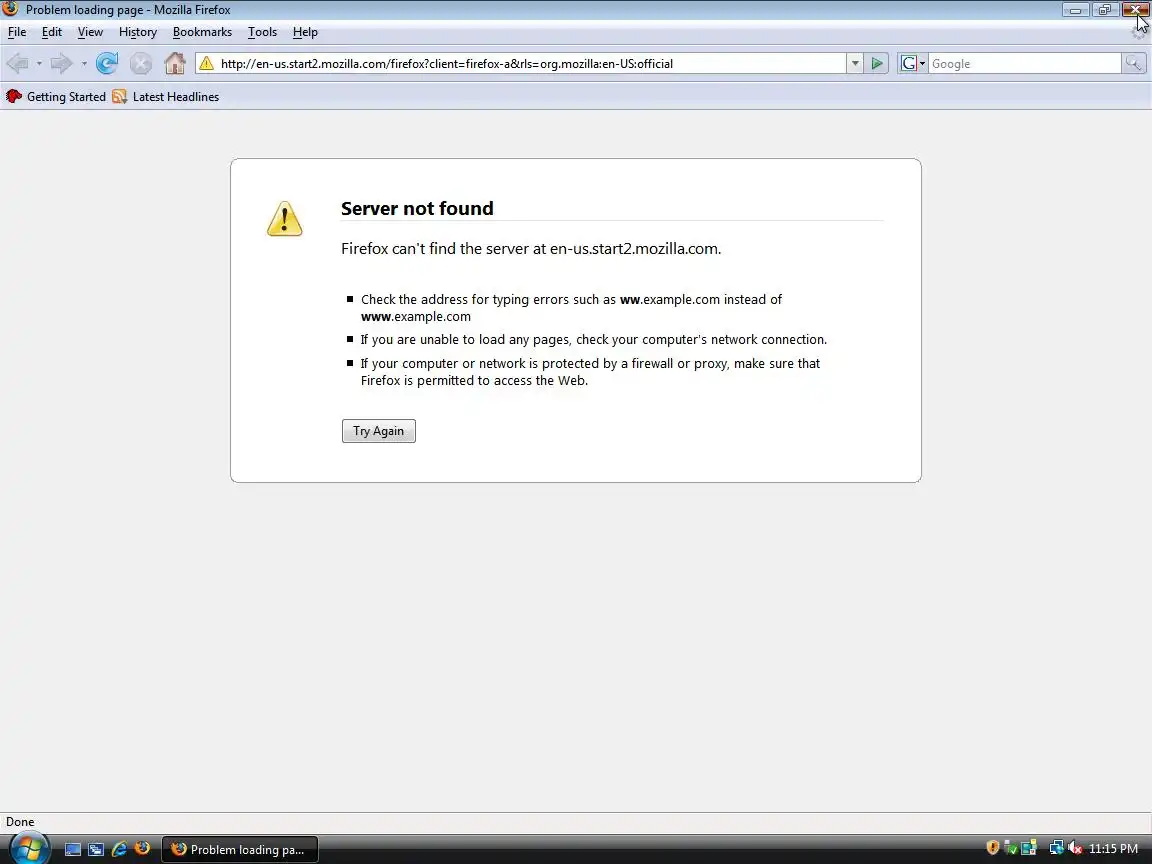The image size is (1152, 864).
Task: Open the Windows Start menu
Action: (x=29, y=849)
